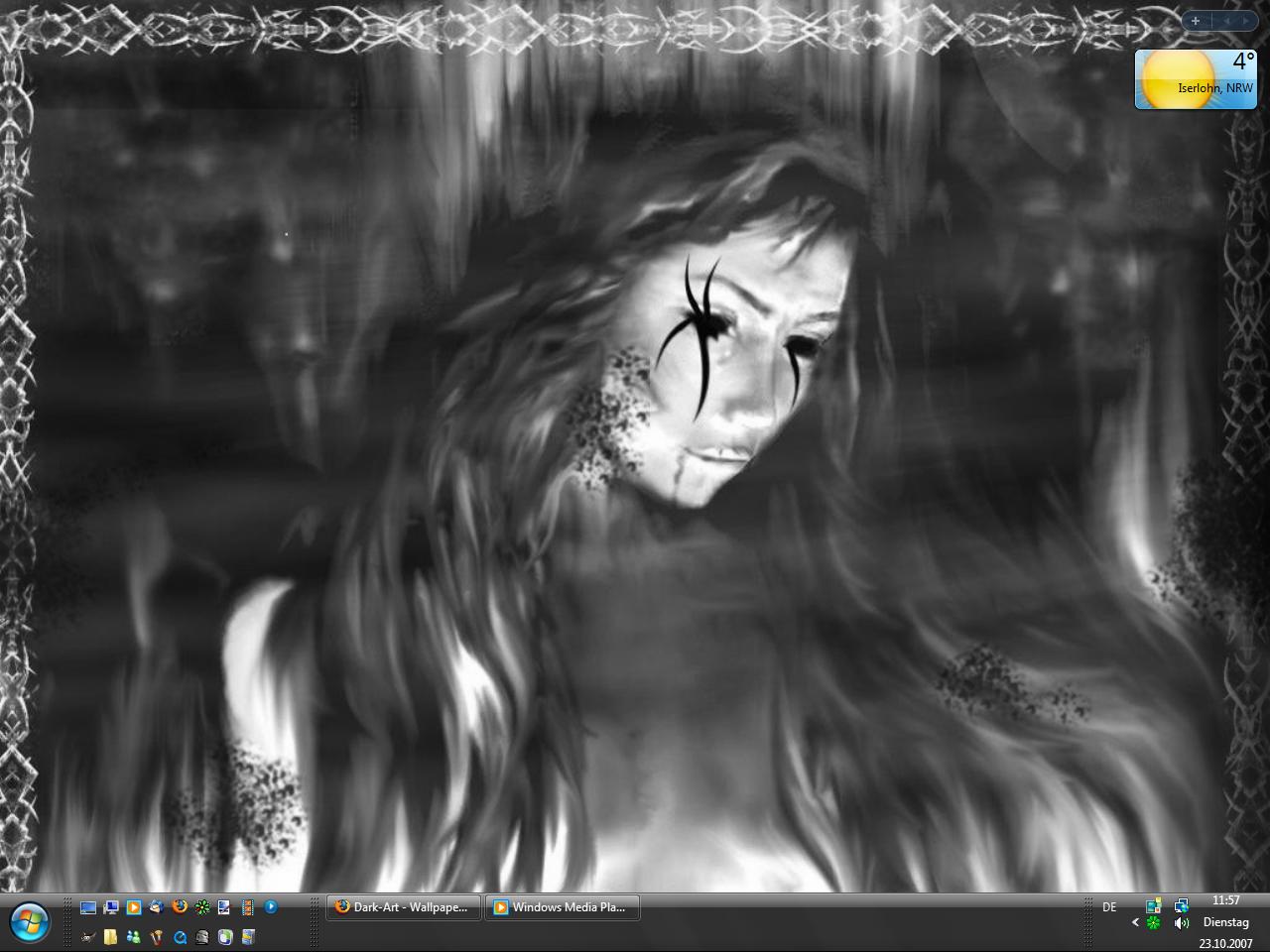This screenshot has height=952, width=1270.
Task: Expand hidden system tray icons arrow
Action: tap(1135, 922)
